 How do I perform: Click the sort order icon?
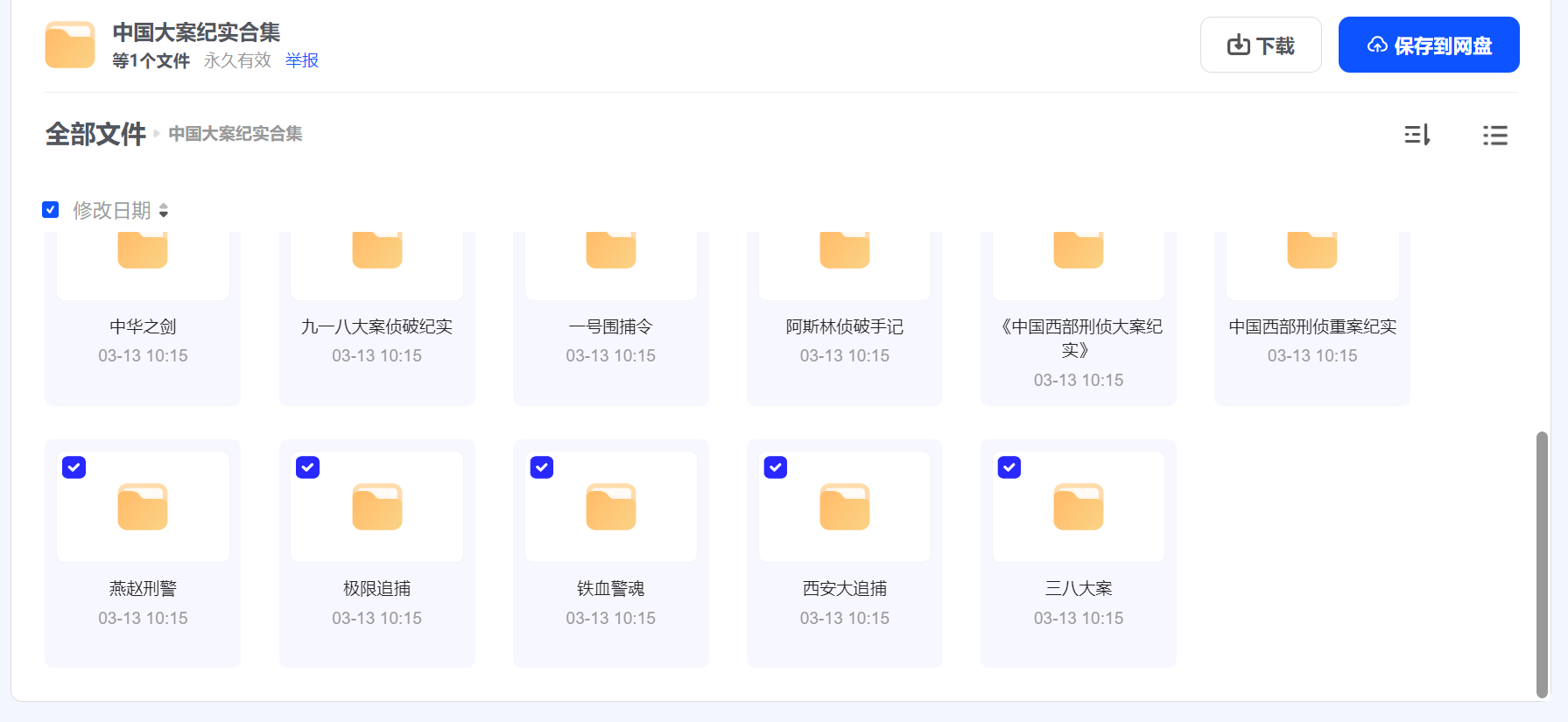tap(1417, 135)
